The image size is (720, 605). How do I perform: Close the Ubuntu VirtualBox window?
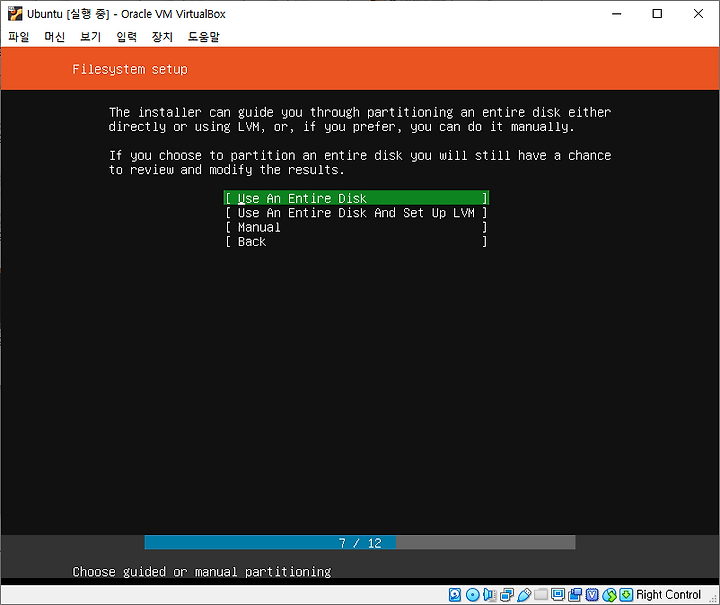[x=698, y=14]
